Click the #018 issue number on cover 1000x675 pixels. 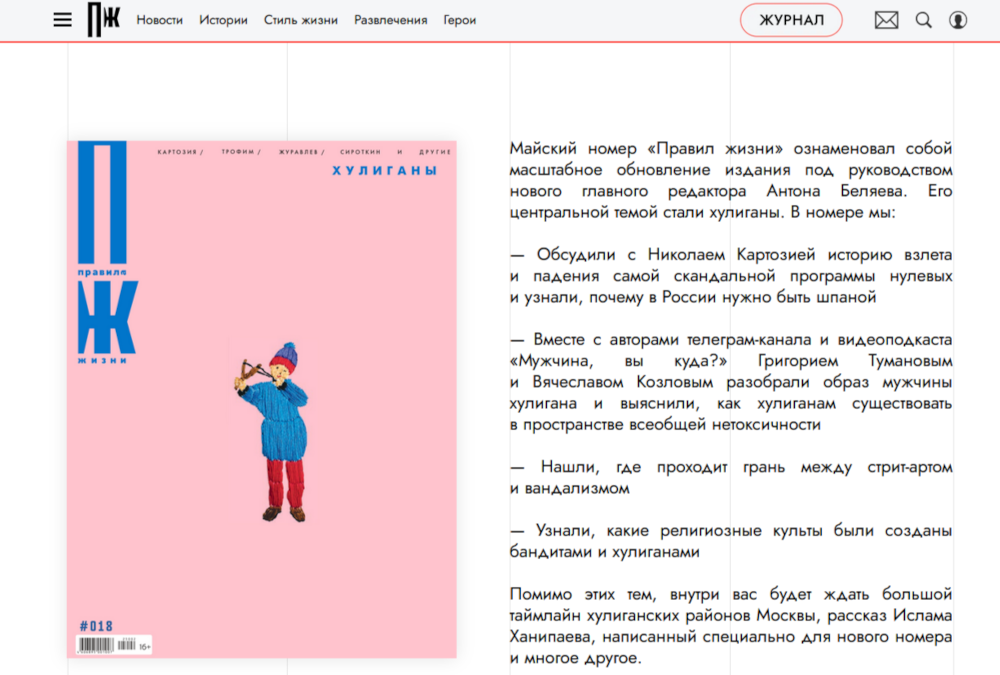point(96,626)
